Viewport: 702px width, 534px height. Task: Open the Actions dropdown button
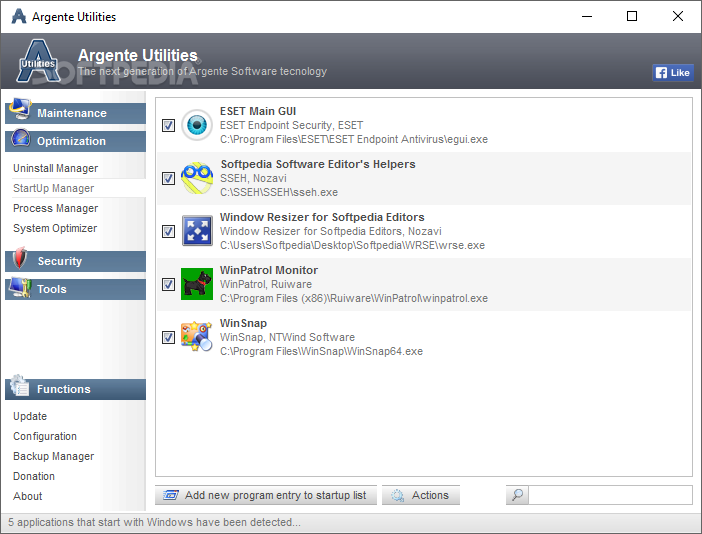[420, 495]
